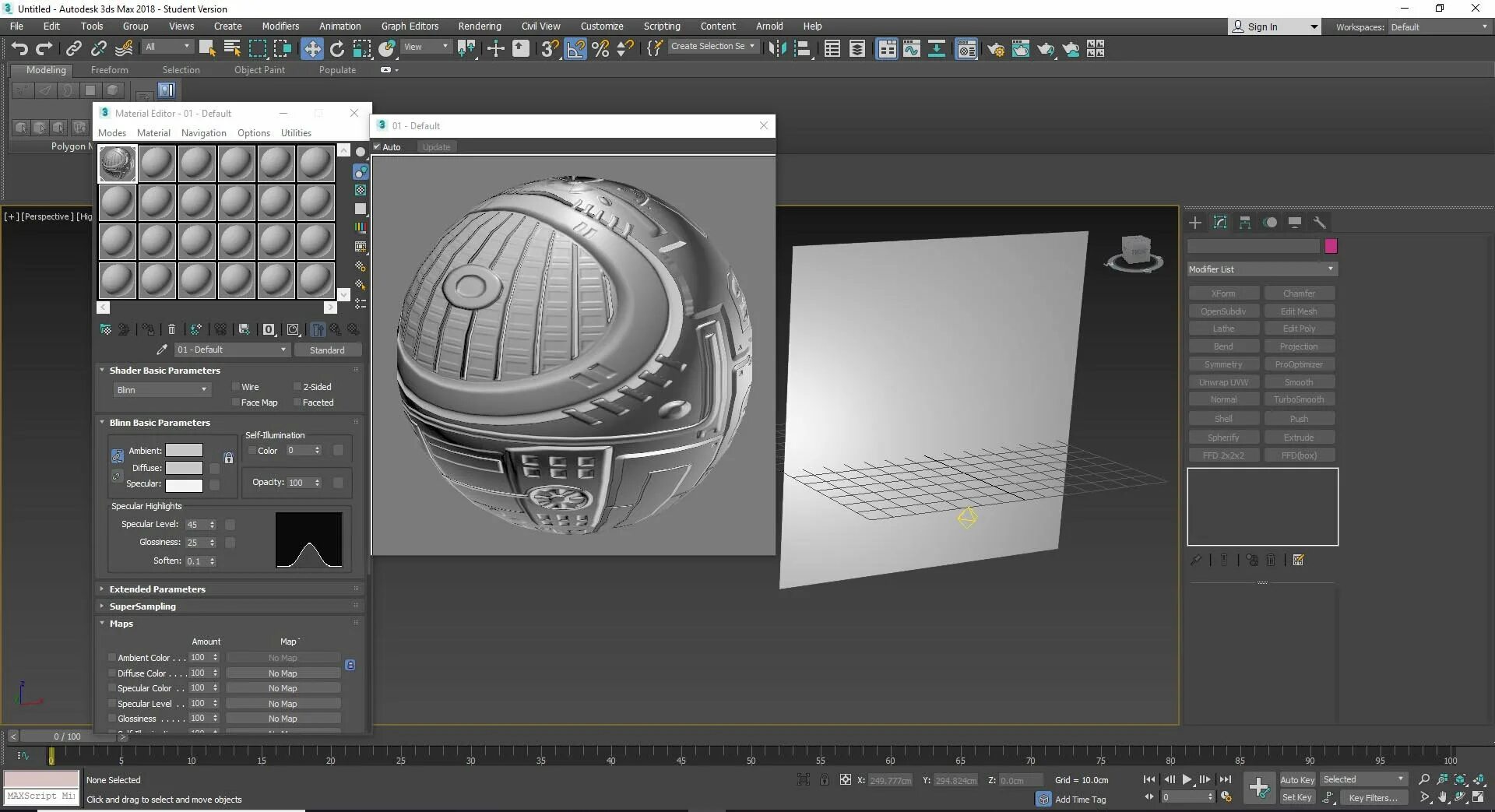Open the Create Selection Set dropdown
The width and height of the screenshot is (1495, 812).
[712, 47]
